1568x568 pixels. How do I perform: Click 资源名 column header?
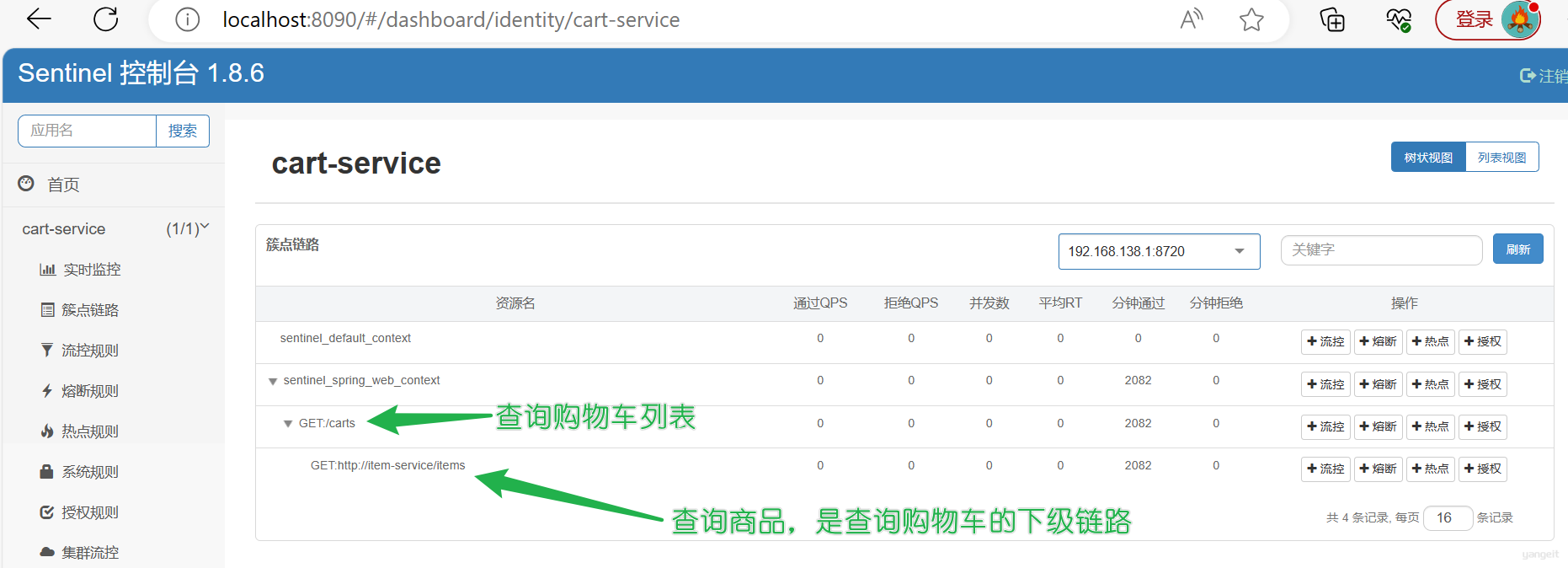(x=515, y=303)
